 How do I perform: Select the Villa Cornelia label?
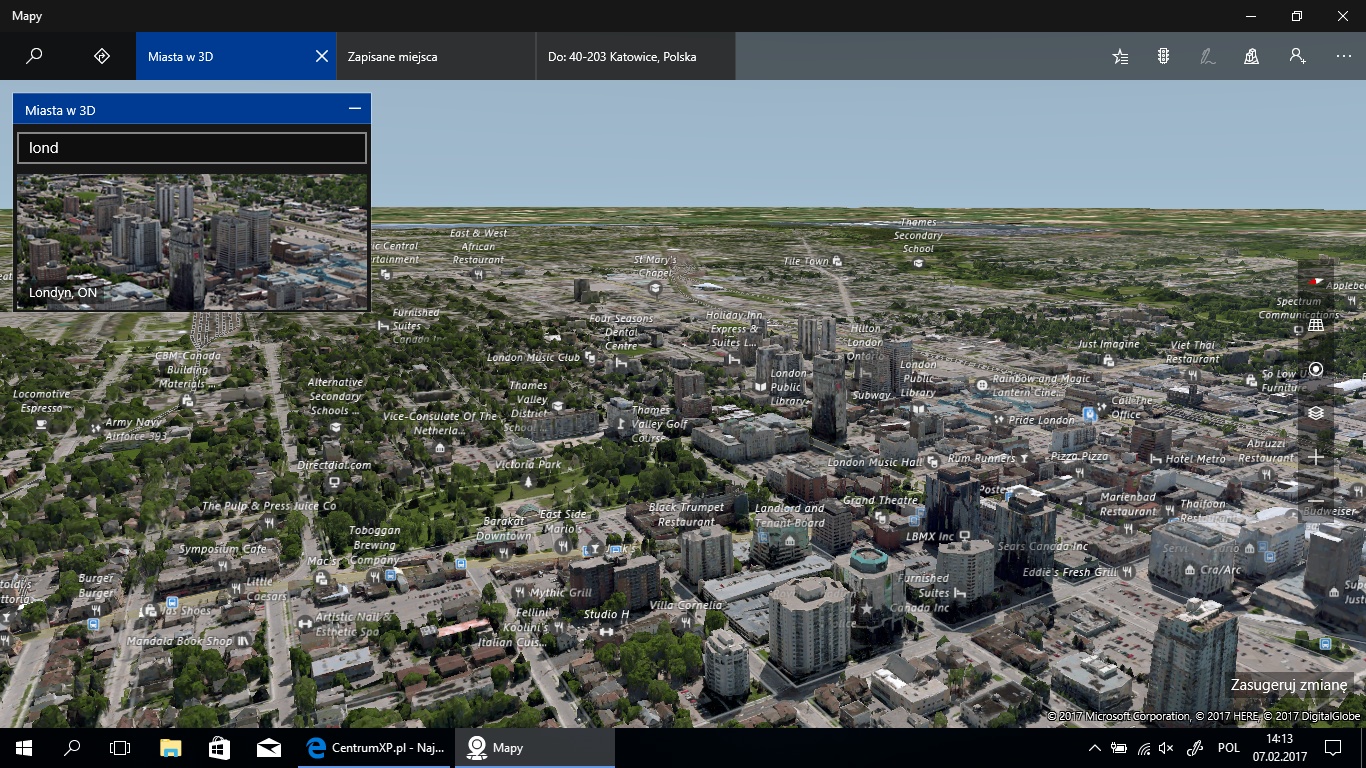(685, 605)
